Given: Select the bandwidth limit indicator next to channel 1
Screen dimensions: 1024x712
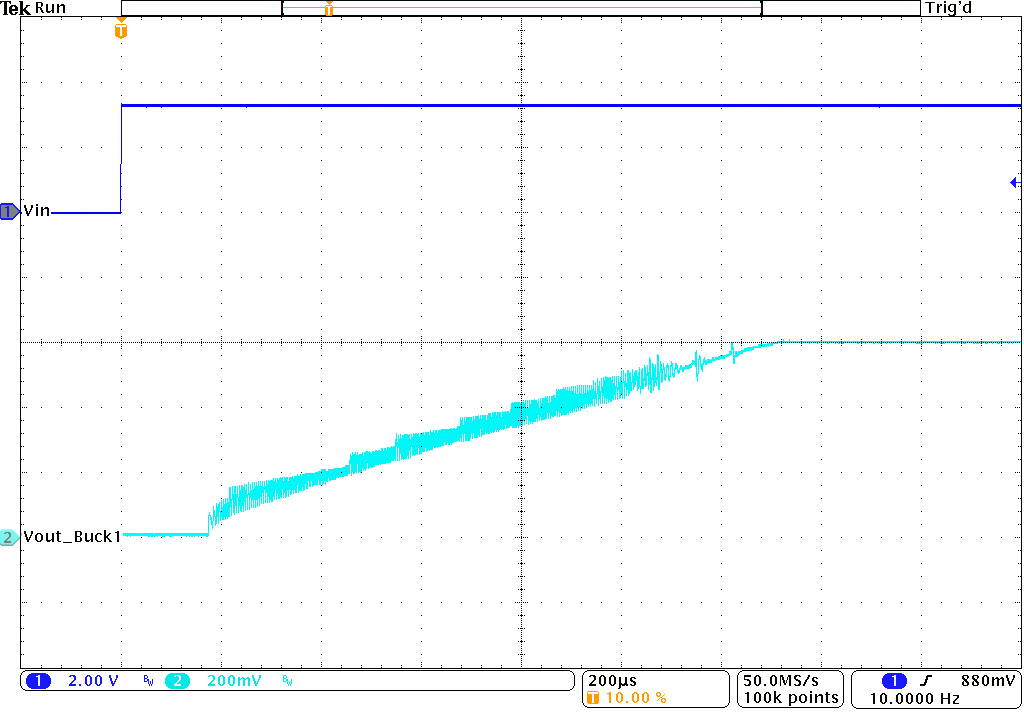Looking at the screenshot, I should point(146,680).
